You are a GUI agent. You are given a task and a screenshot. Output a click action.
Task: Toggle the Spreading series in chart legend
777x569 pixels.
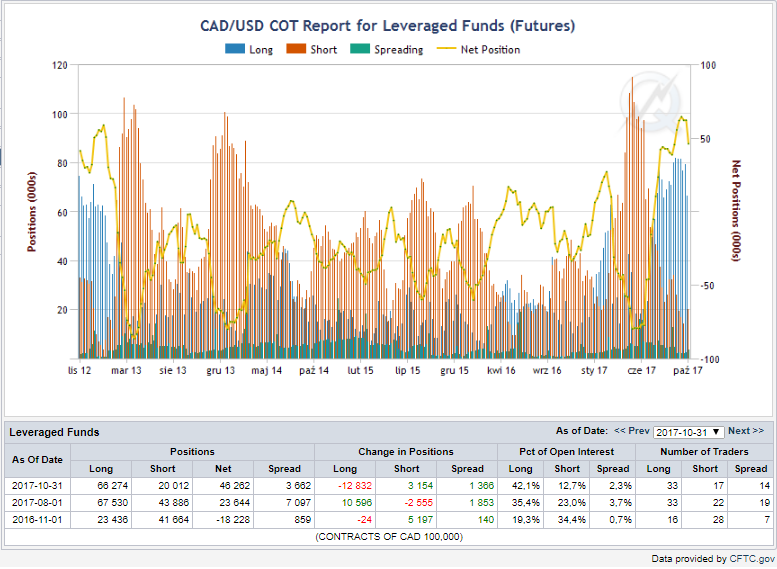click(x=387, y=50)
